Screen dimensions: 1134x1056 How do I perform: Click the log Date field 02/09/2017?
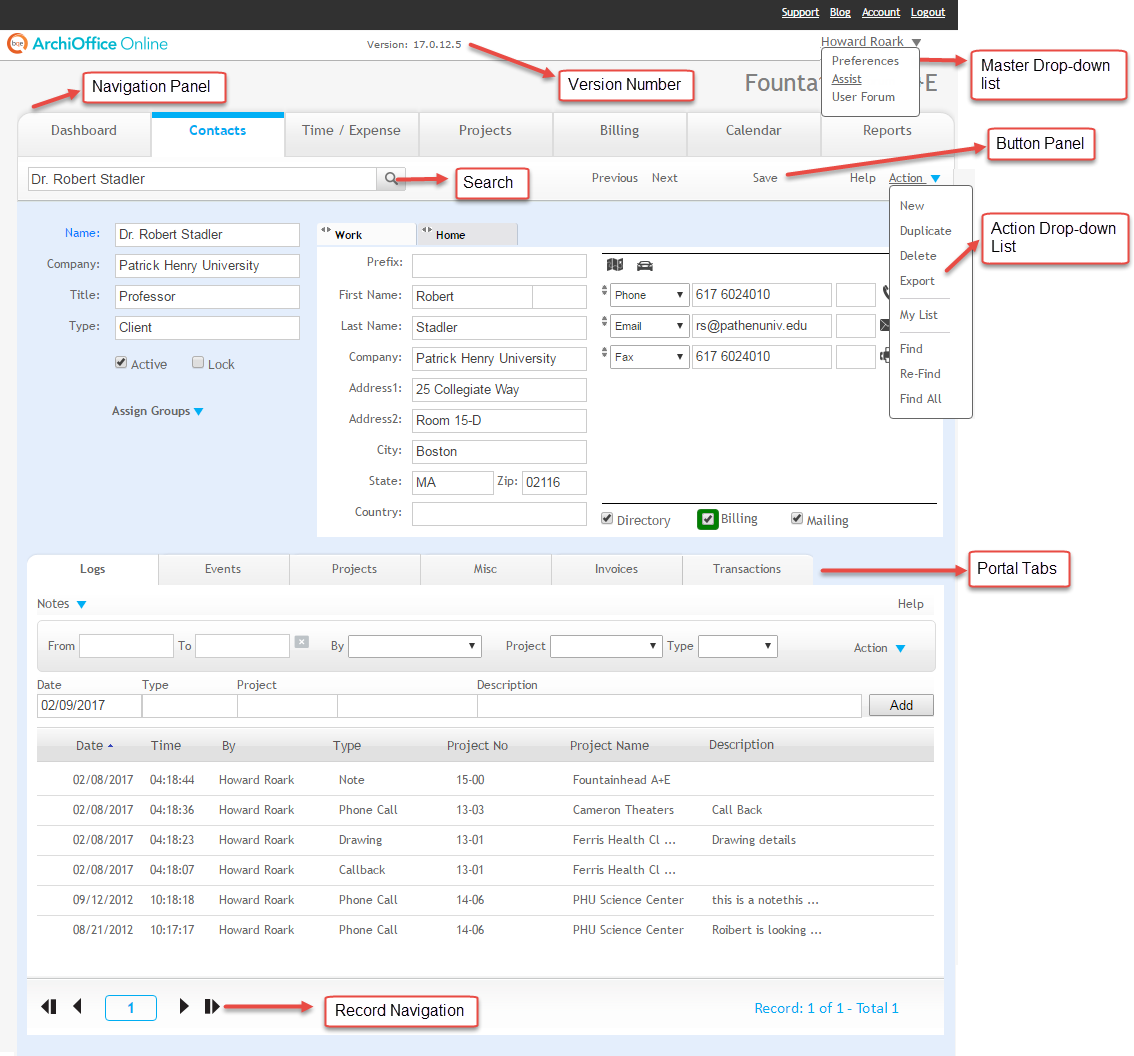pyautogui.click(x=89, y=706)
